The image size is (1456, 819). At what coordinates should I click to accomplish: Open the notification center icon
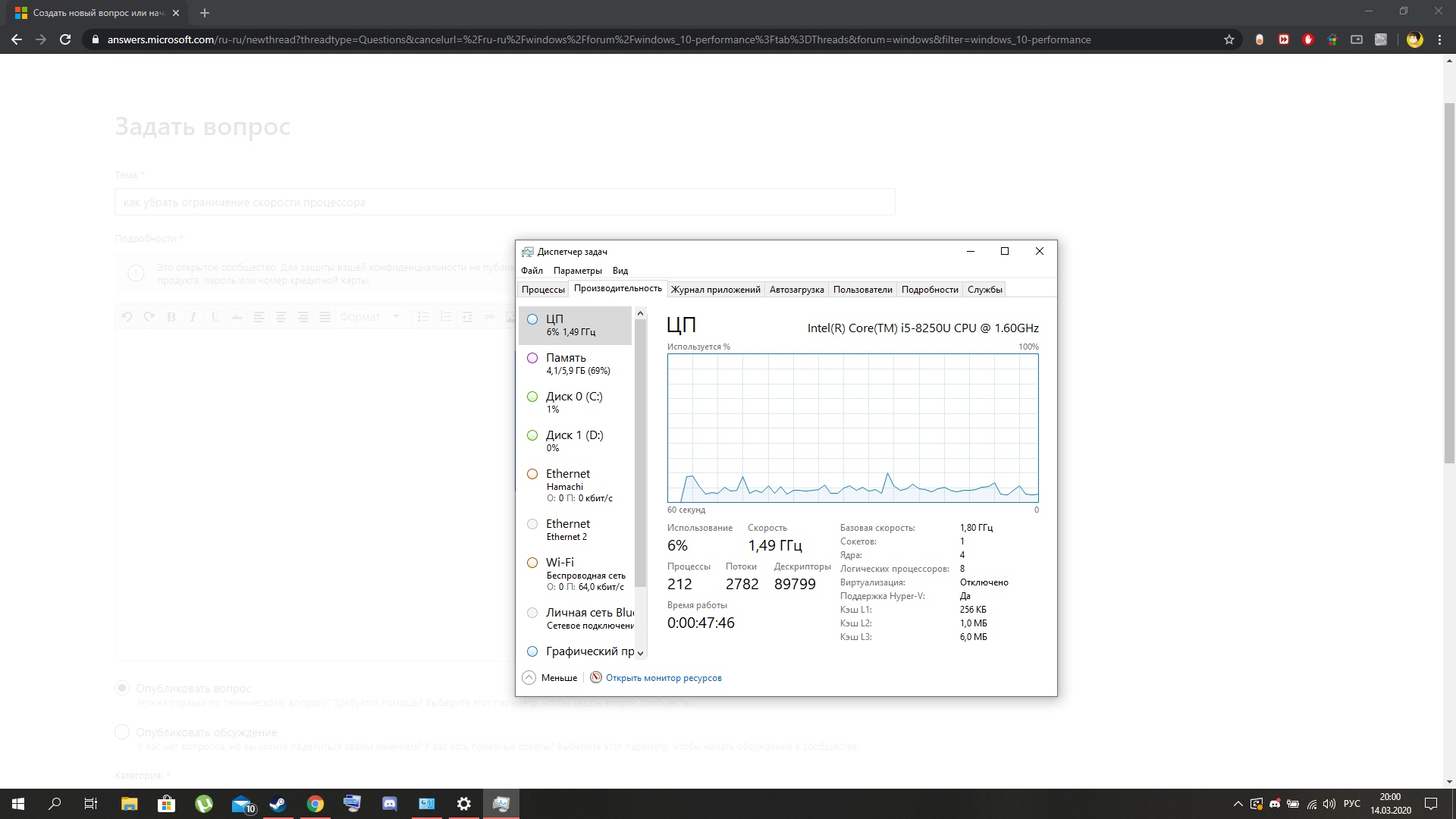click(1431, 804)
